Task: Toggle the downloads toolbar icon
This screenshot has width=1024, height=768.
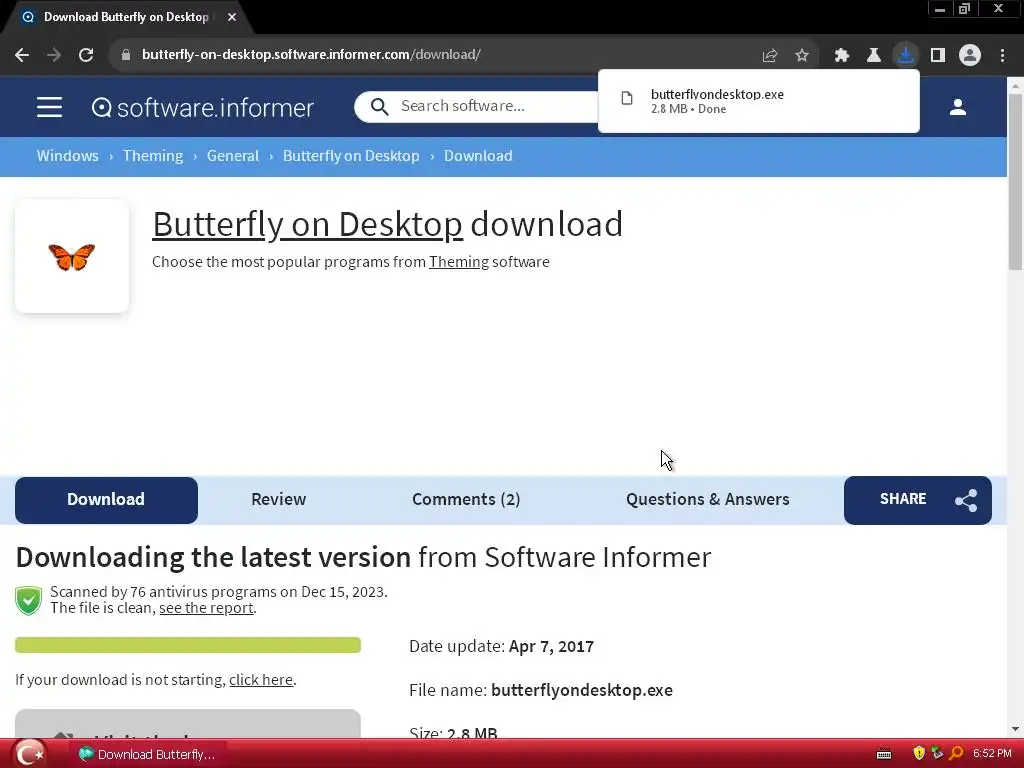Action: coord(906,56)
